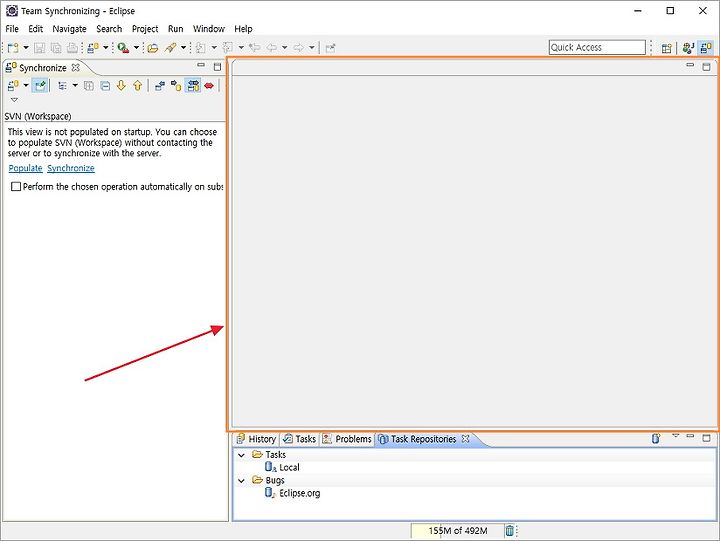Viewport: 720px width, 541px height.
Task: Go to previous difference up arrow
Action: 137,85
